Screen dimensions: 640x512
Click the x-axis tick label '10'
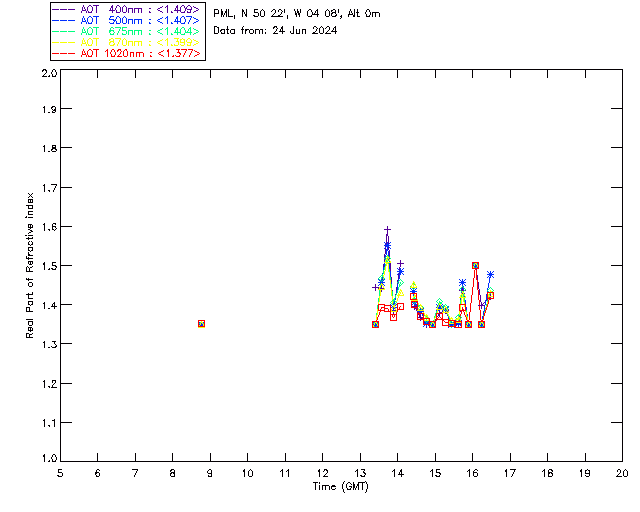click(247, 473)
